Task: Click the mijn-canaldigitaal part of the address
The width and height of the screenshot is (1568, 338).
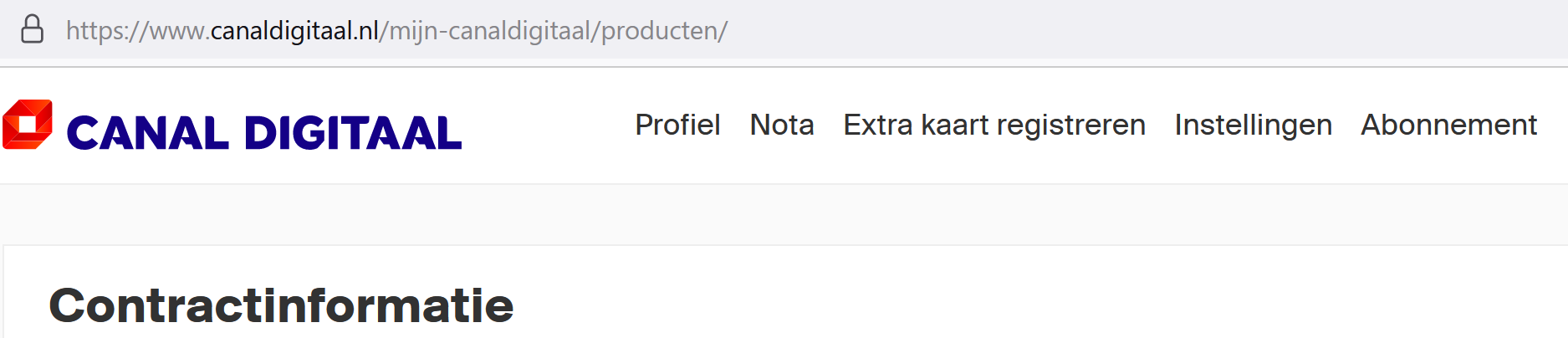Action: 490,31
